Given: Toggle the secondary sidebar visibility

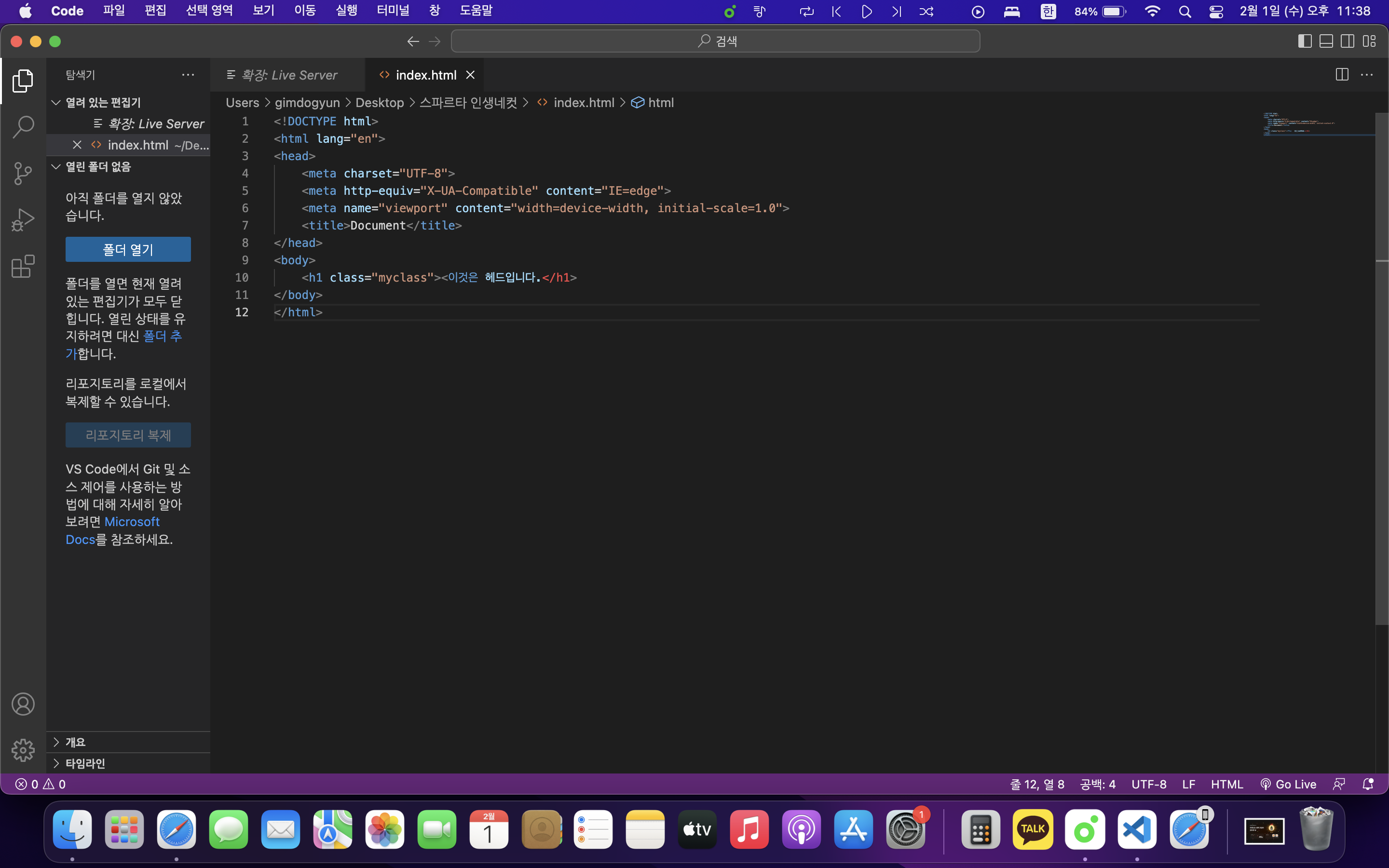Looking at the screenshot, I should pyautogui.click(x=1348, y=41).
